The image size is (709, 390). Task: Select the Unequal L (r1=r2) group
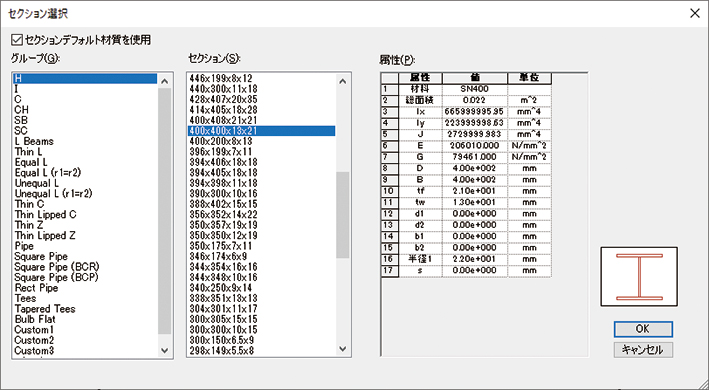point(85,193)
